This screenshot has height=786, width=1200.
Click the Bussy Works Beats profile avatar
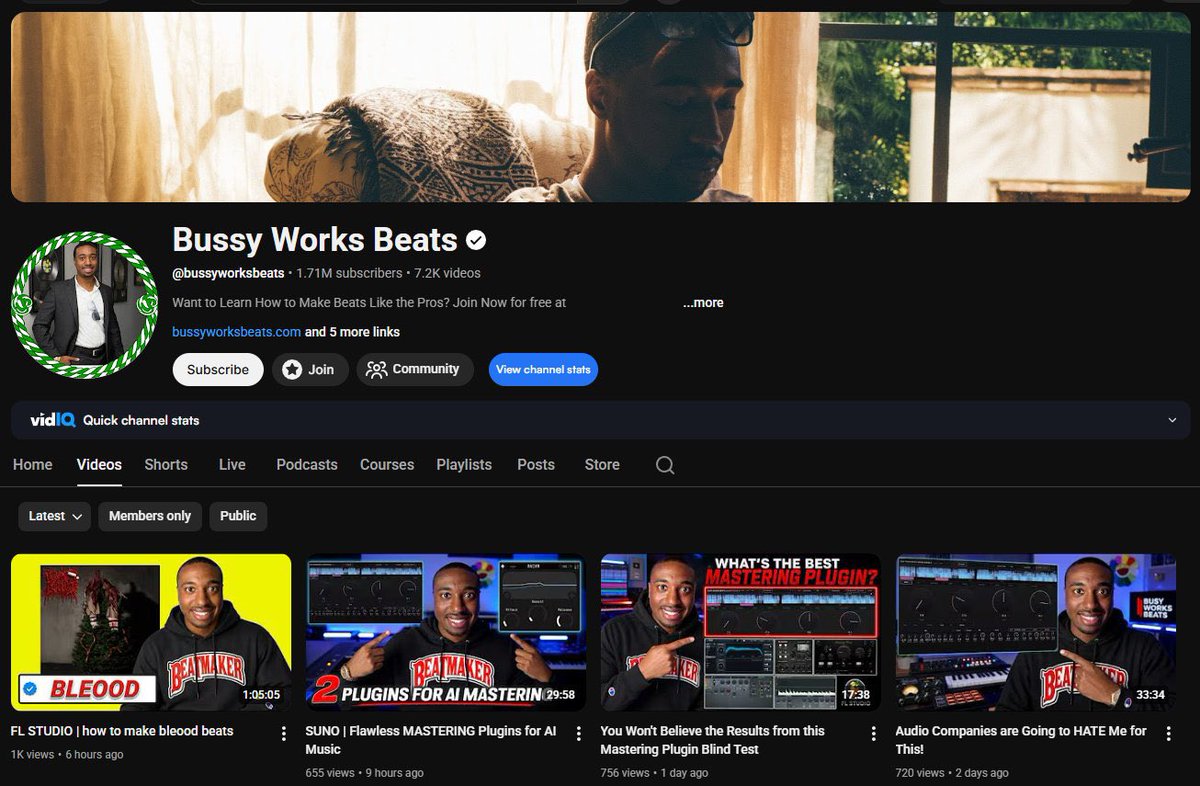[x=84, y=305]
